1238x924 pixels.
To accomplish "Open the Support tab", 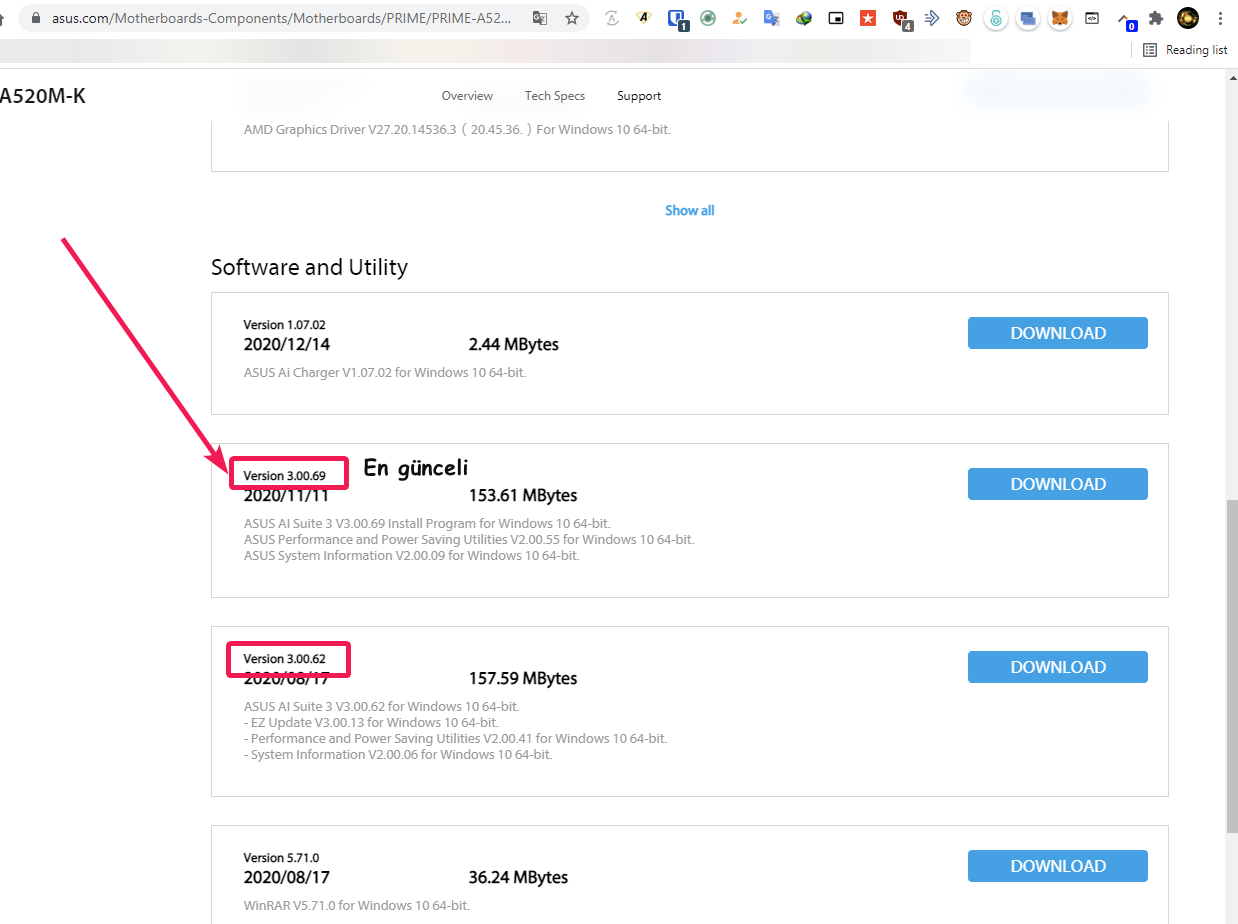I will 639,96.
